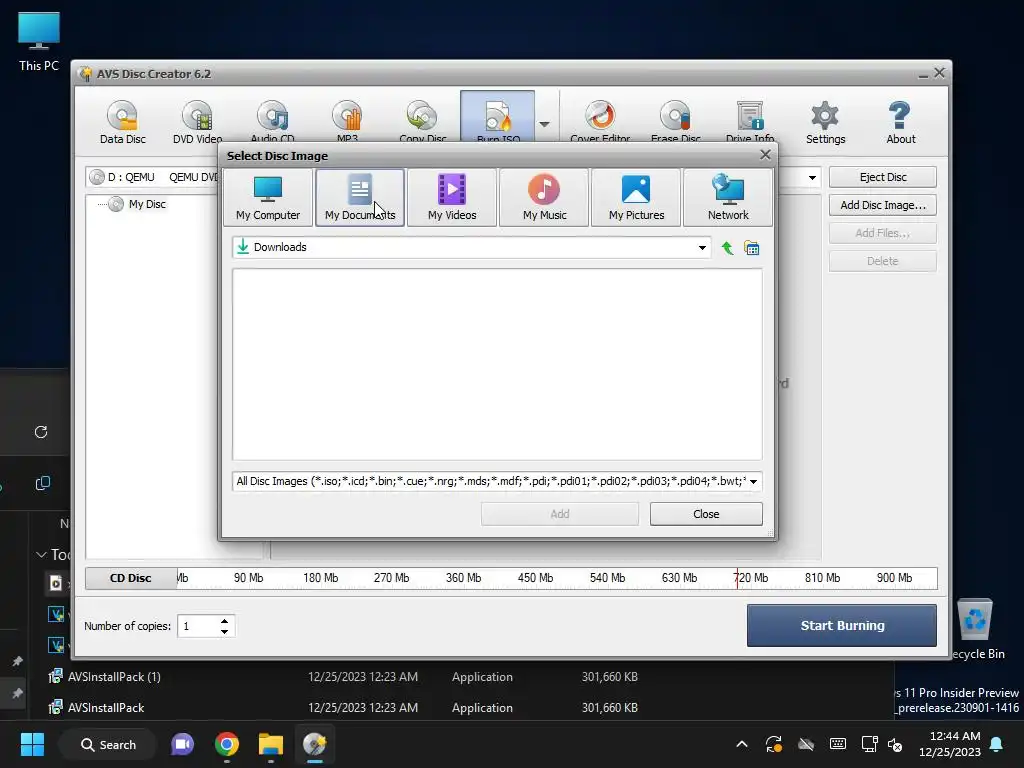Screen dimensions: 1024x768
Task: Click Add Disc Image button
Action: [883, 205]
